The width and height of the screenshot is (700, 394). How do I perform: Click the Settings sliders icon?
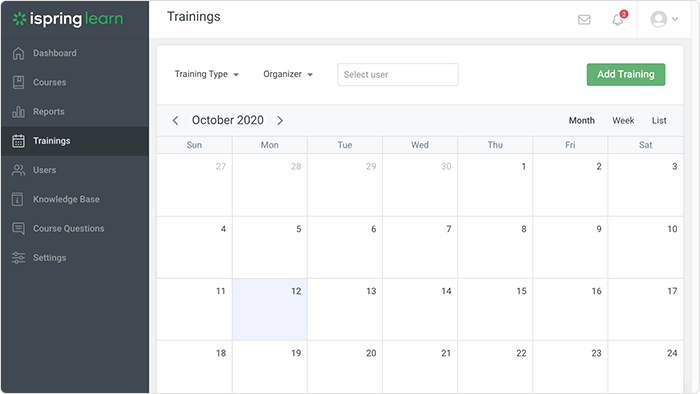click(18, 257)
